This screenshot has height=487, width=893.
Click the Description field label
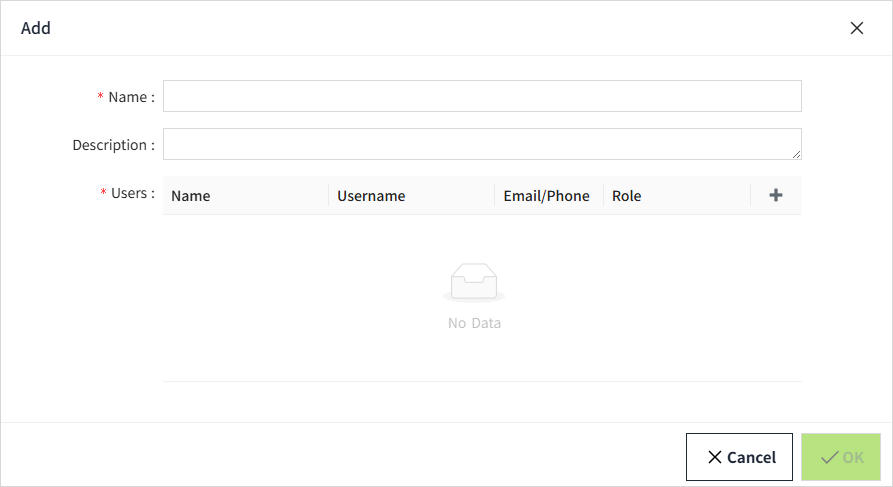[112, 145]
